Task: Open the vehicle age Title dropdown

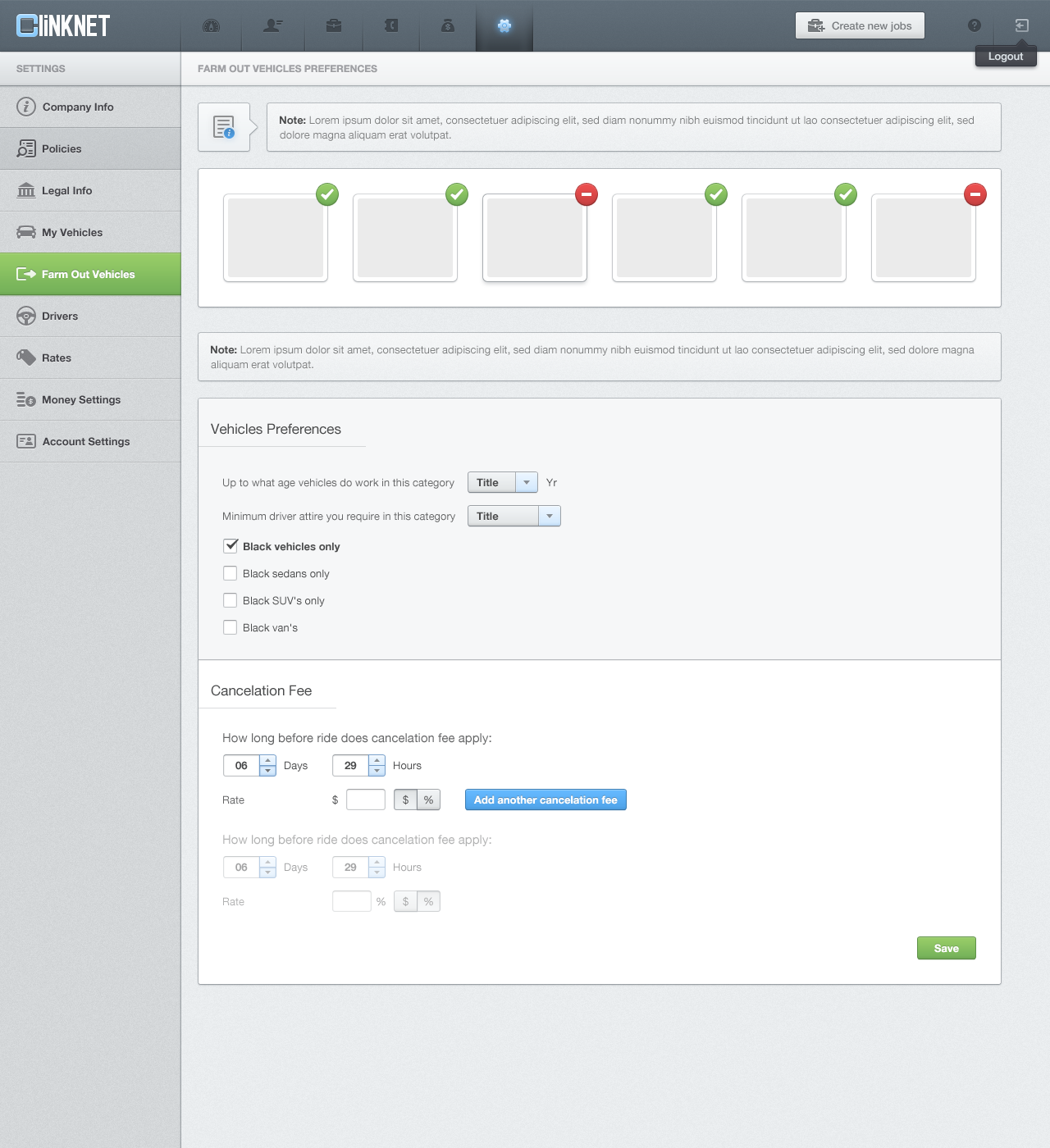Action: (x=503, y=482)
